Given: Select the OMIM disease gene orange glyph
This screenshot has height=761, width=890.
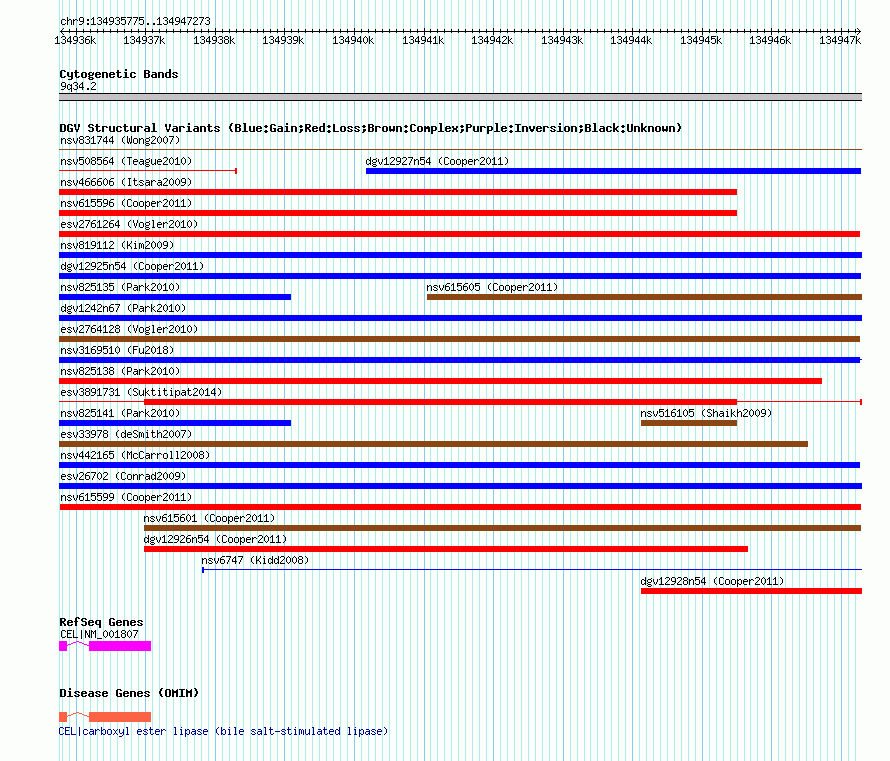Looking at the screenshot, I should coord(105,717).
